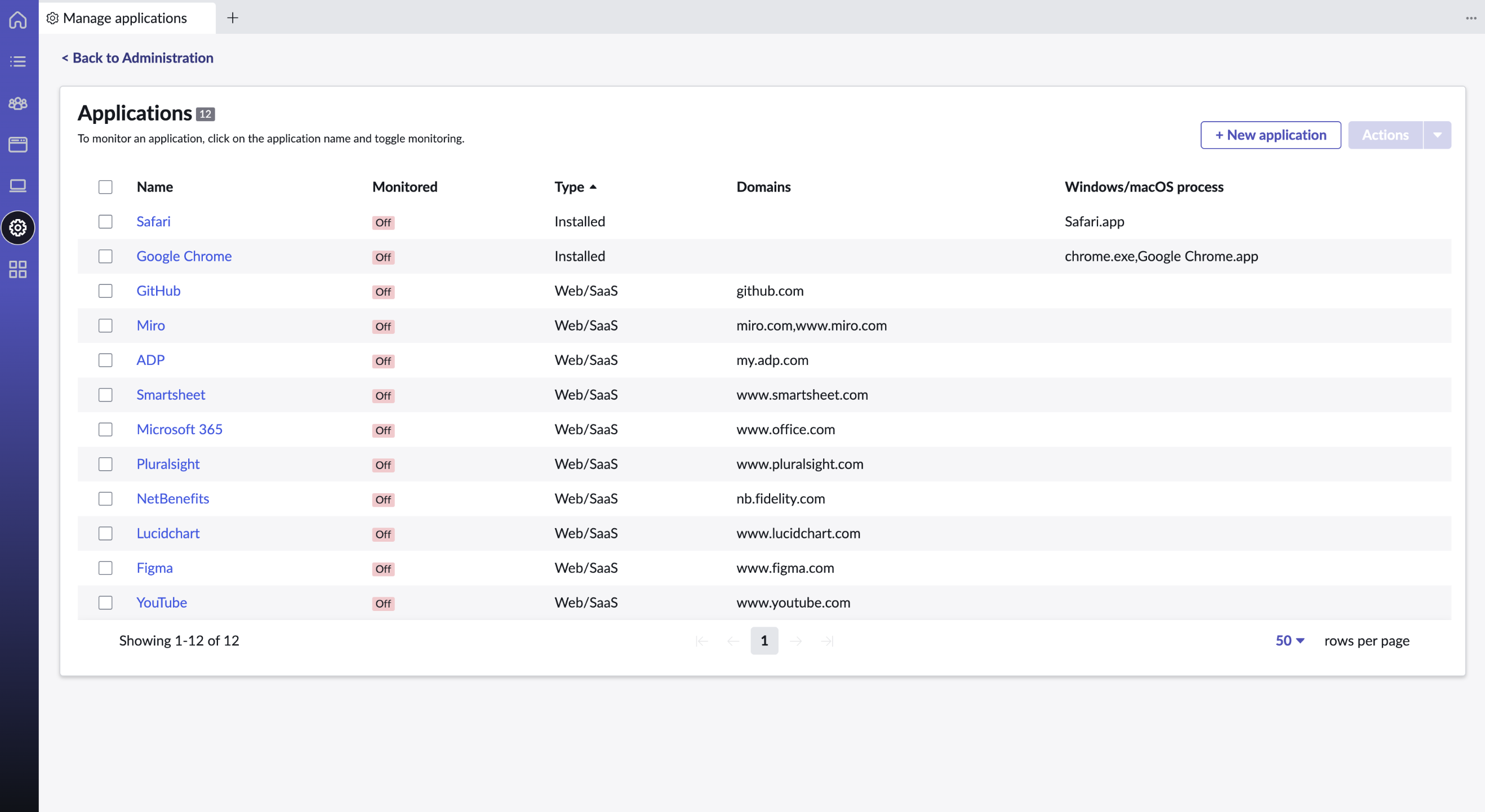Sort by the Name column header
1485x812 pixels.
coord(154,187)
